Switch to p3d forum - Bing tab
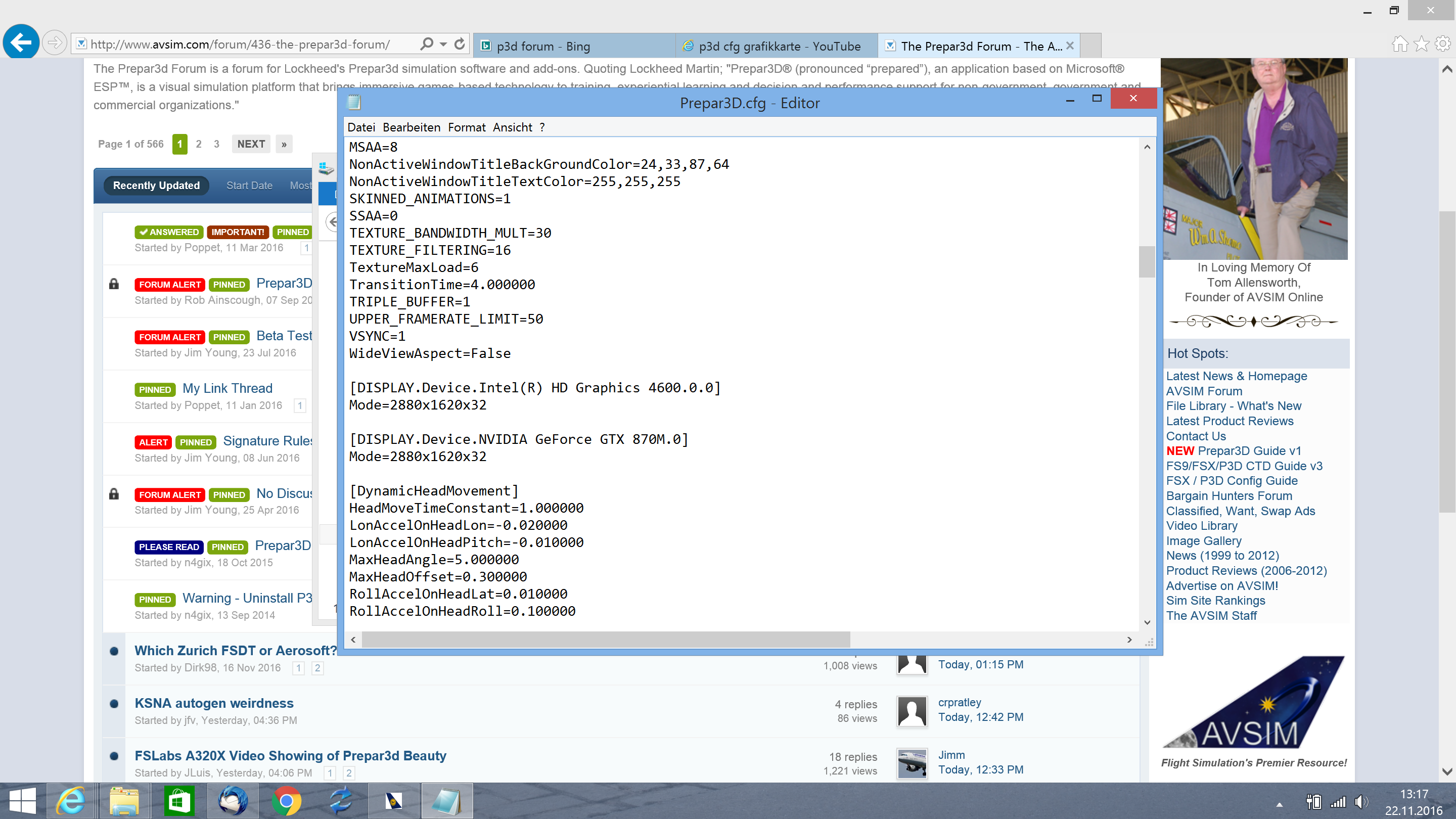The height and width of the screenshot is (819, 1456). [574, 46]
